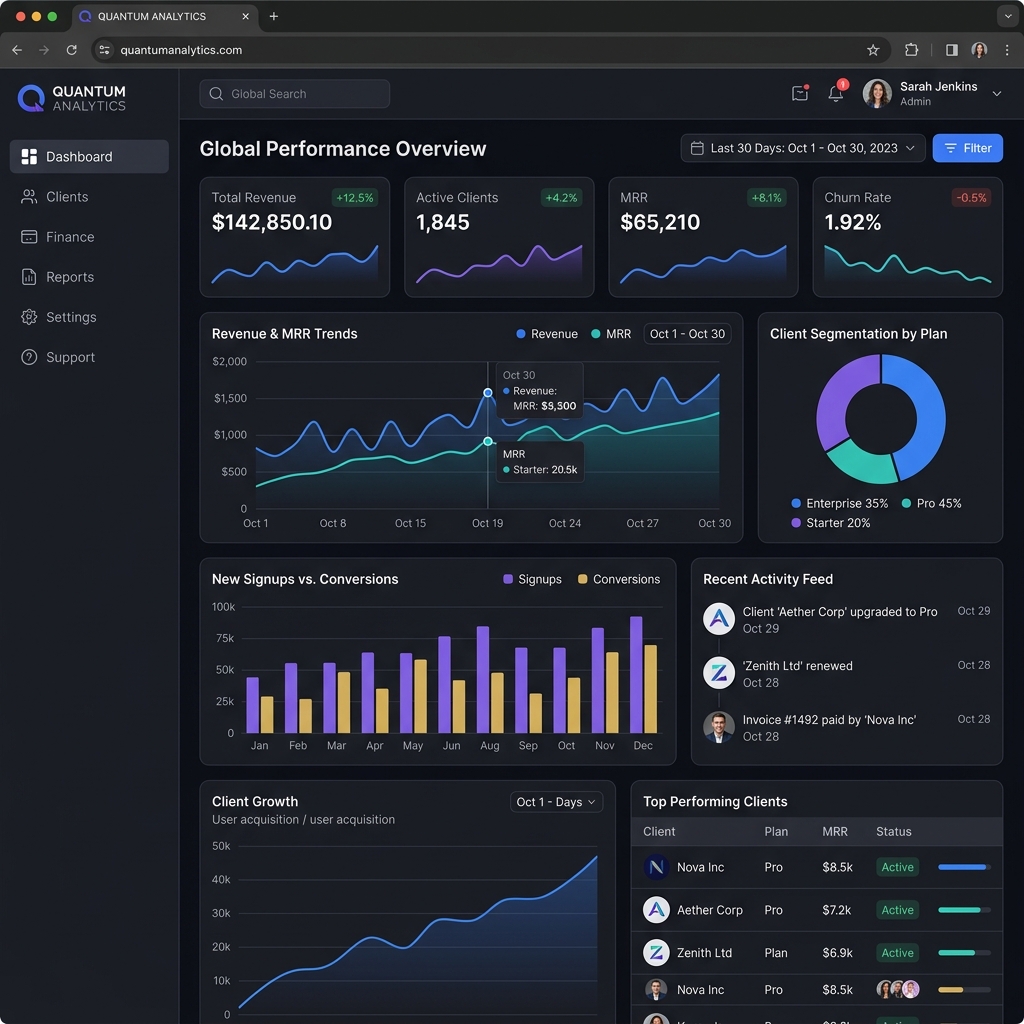Sort by the Status column header

coord(893,831)
